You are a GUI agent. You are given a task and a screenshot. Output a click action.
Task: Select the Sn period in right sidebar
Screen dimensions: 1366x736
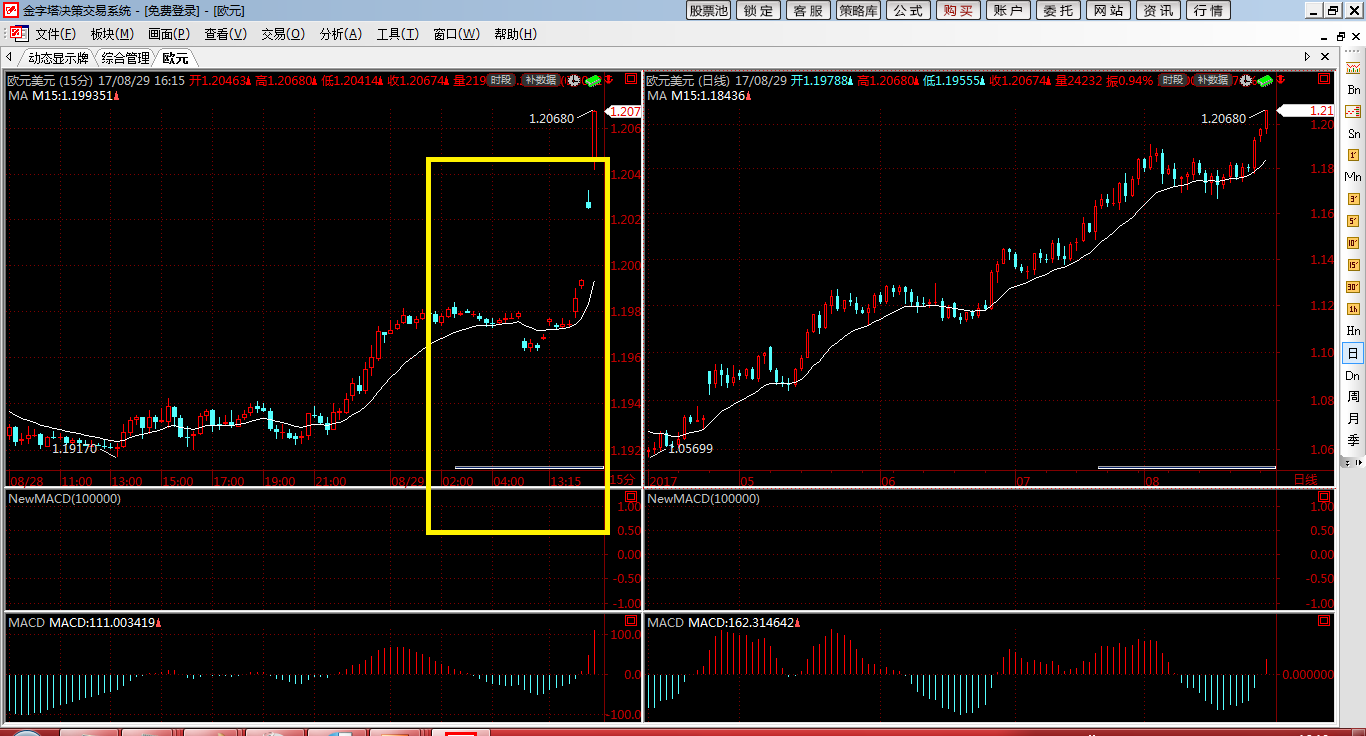(x=1353, y=134)
